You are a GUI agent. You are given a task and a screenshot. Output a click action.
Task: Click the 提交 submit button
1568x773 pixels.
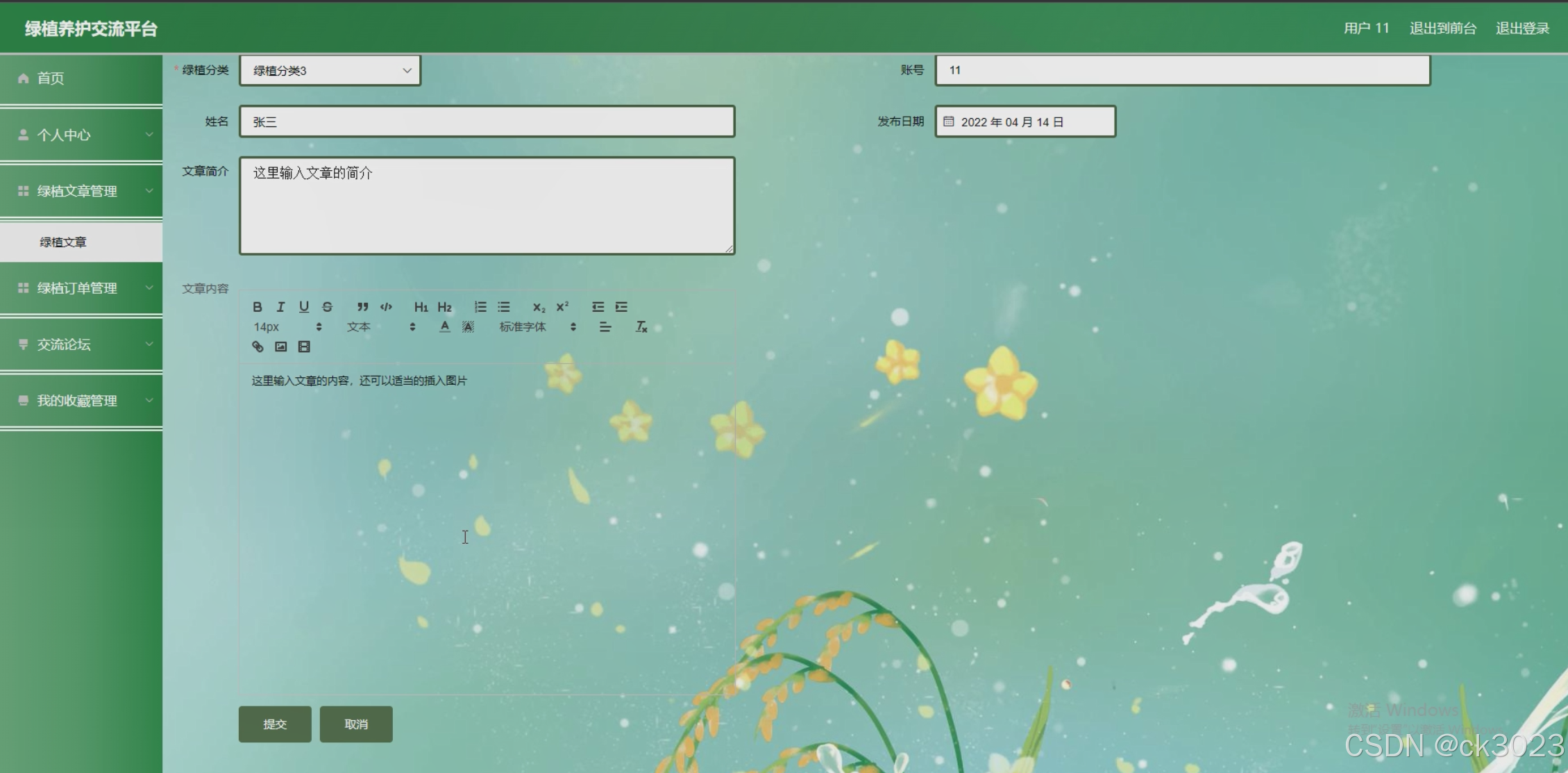[275, 724]
